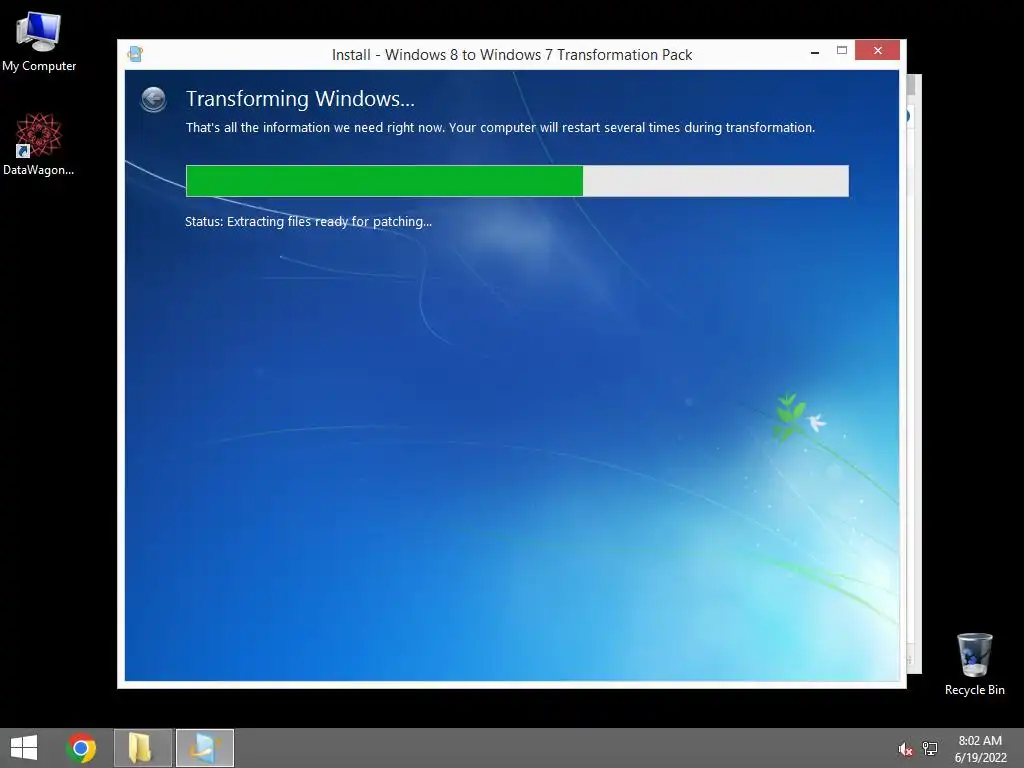Open My Computer desktop icon
Screen dimensions: 1024x768
[x=39, y=42]
